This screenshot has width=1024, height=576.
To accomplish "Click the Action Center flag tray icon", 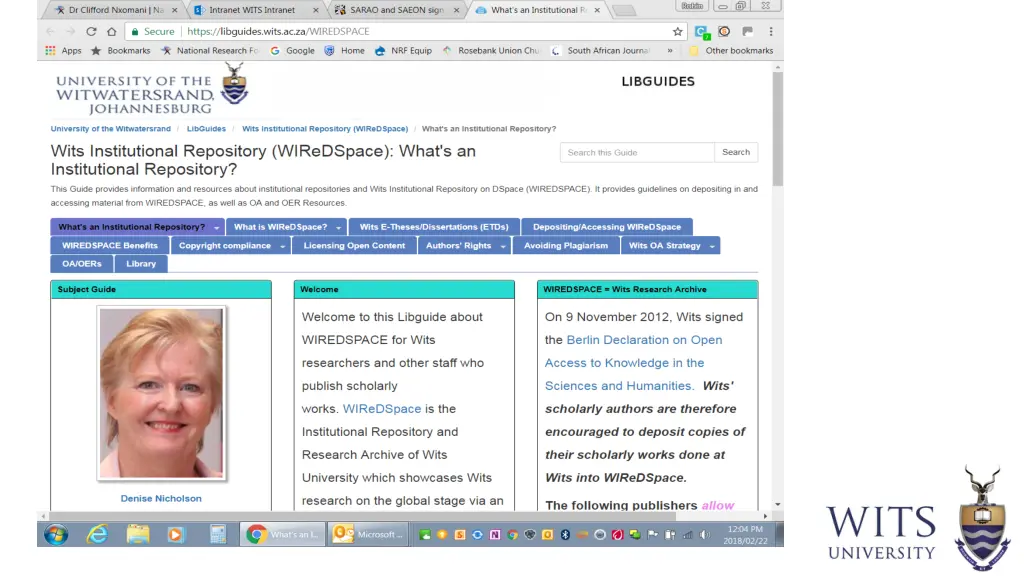I will coord(652,535).
